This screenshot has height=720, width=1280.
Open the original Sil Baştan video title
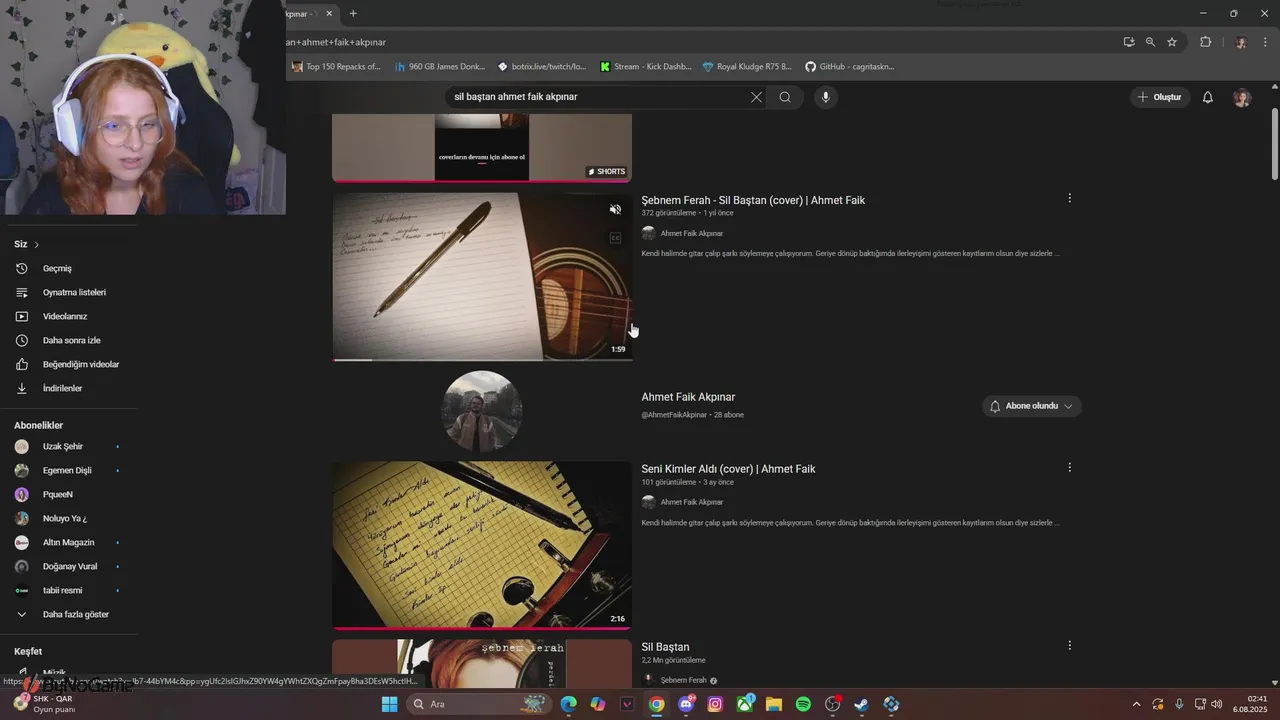point(665,647)
